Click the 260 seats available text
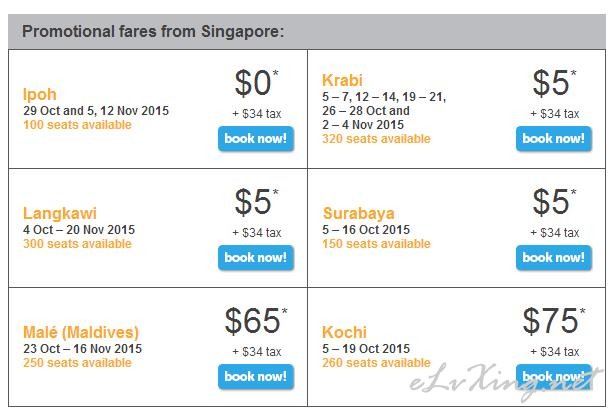614x415 pixels. tap(376, 363)
